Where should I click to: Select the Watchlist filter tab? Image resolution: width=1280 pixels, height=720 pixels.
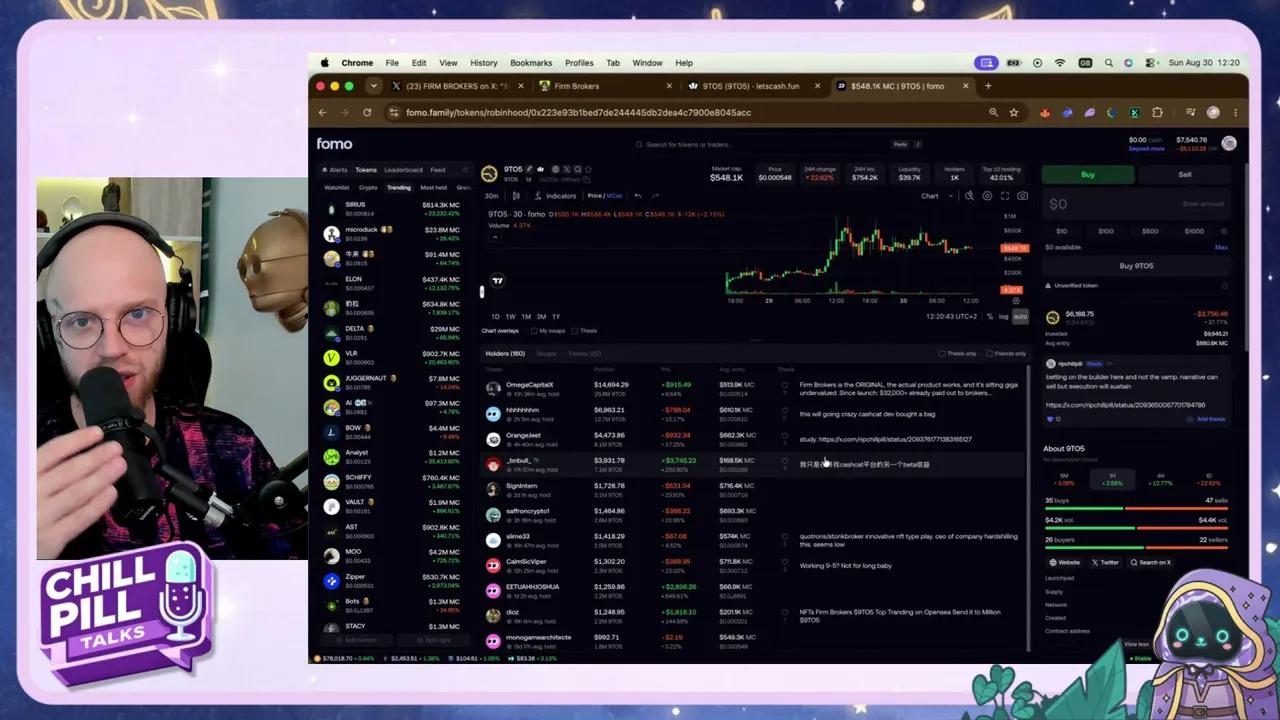[x=336, y=188]
